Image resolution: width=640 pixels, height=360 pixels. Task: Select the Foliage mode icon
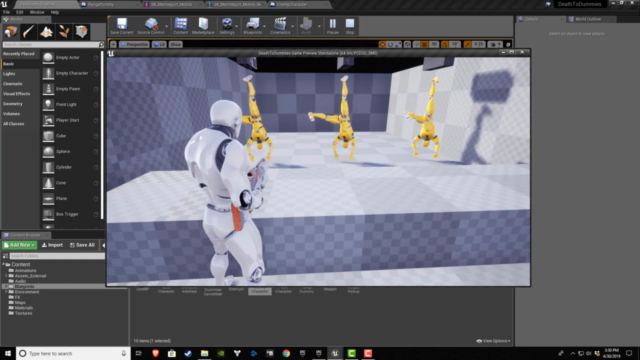pyautogui.click(x=64, y=32)
